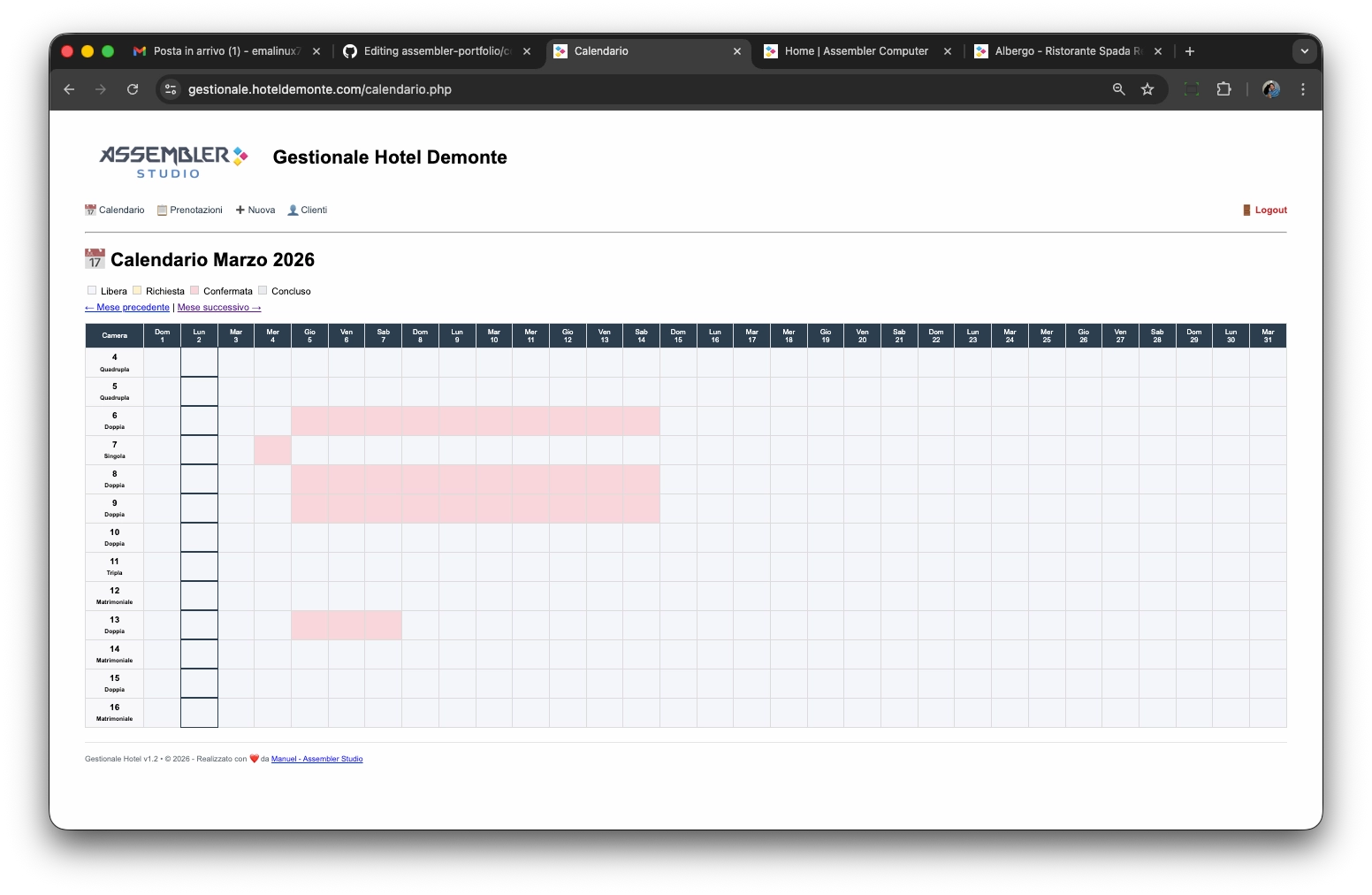Viewport: 1372px width, 895px height.
Task: Open site information control in address bar
Action: [x=171, y=89]
